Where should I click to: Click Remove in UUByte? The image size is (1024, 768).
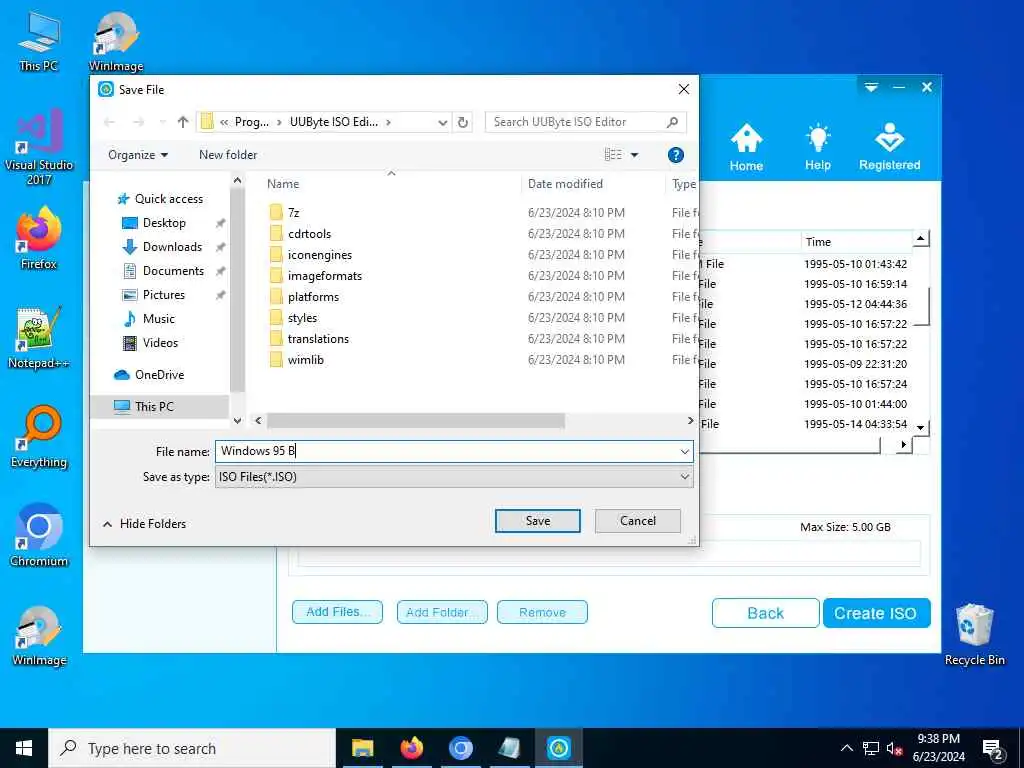542,612
